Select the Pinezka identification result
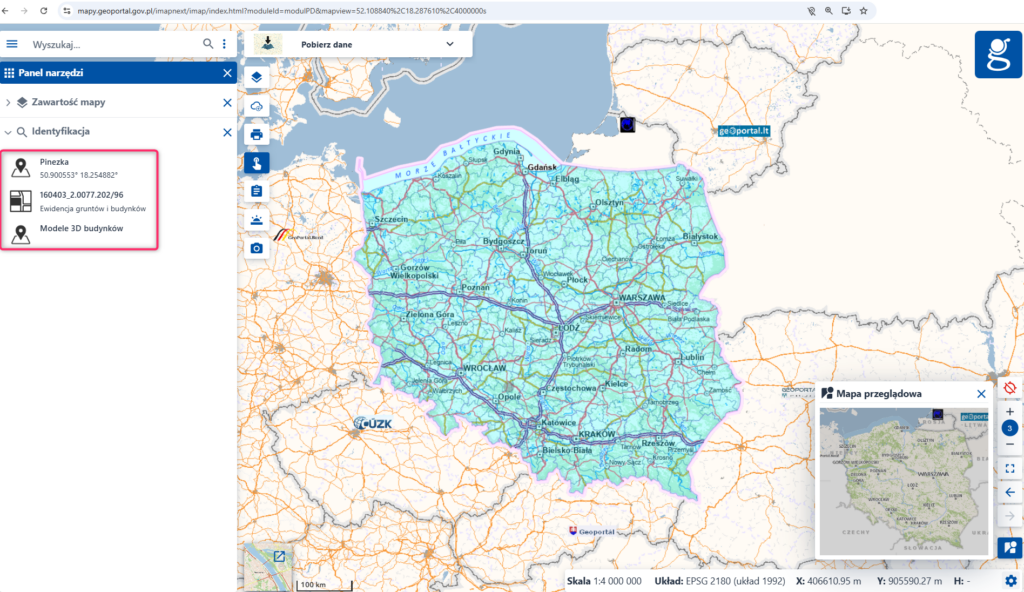Viewport: 1024px width, 592px height. point(80,168)
